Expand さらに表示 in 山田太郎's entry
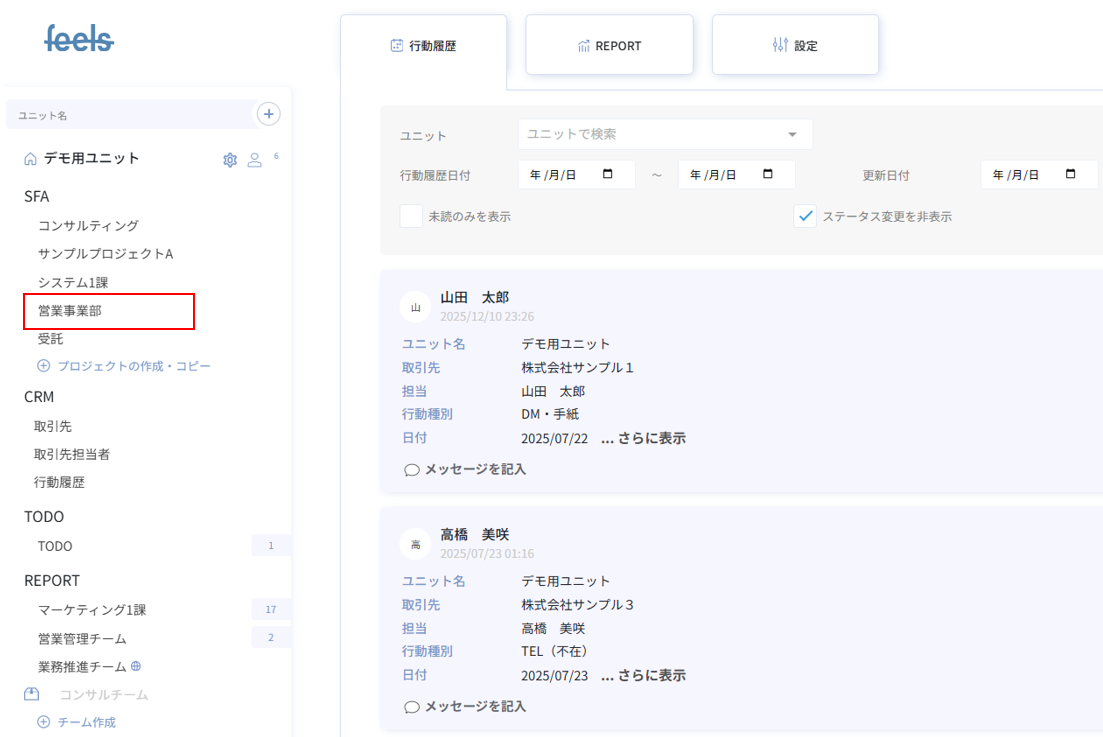 pyautogui.click(x=643, y=438)
